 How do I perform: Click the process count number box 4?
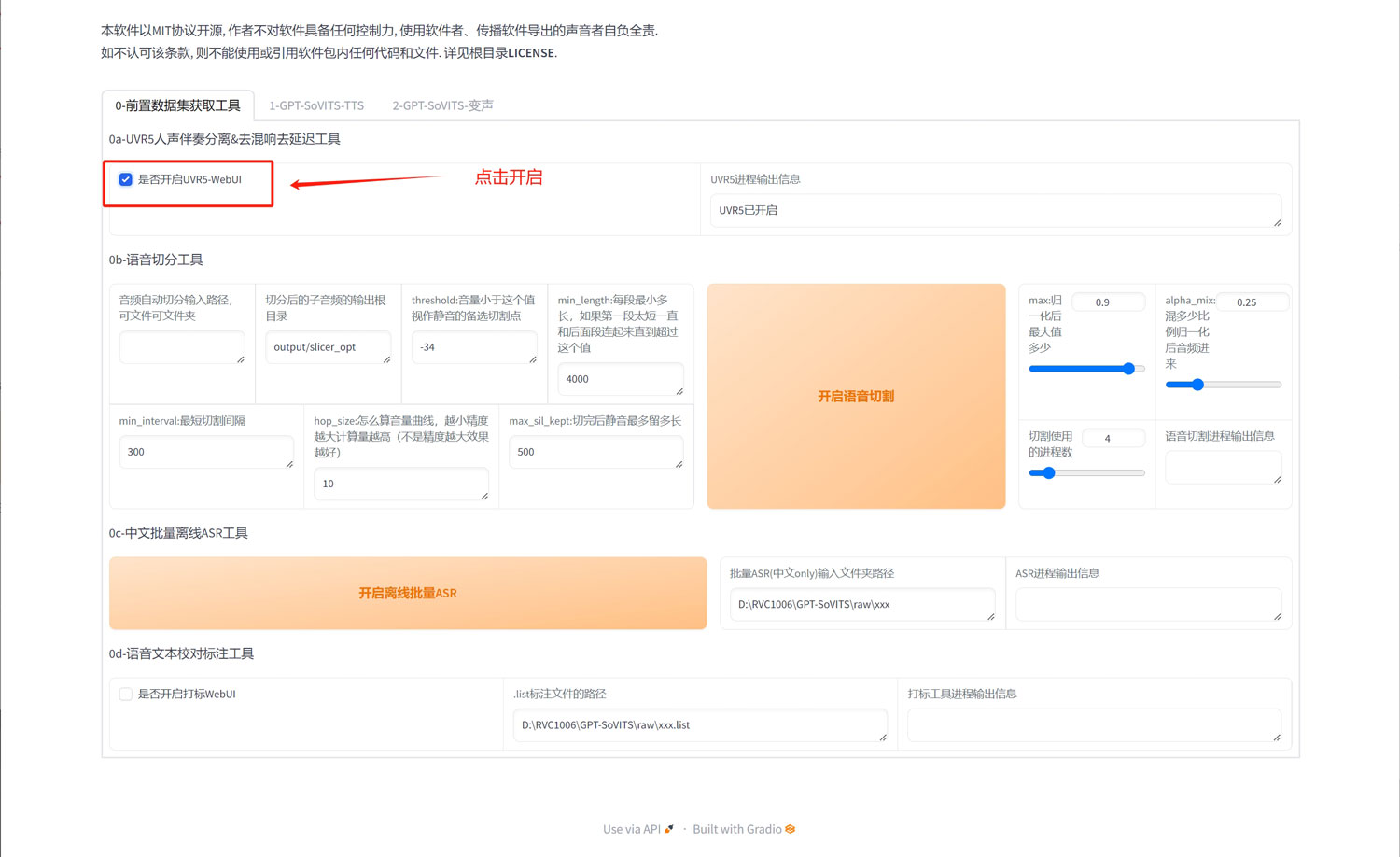(1113, 438)
